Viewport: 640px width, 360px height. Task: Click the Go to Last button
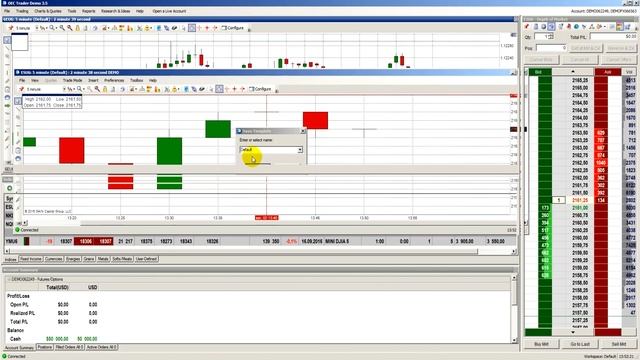(580, 344)
